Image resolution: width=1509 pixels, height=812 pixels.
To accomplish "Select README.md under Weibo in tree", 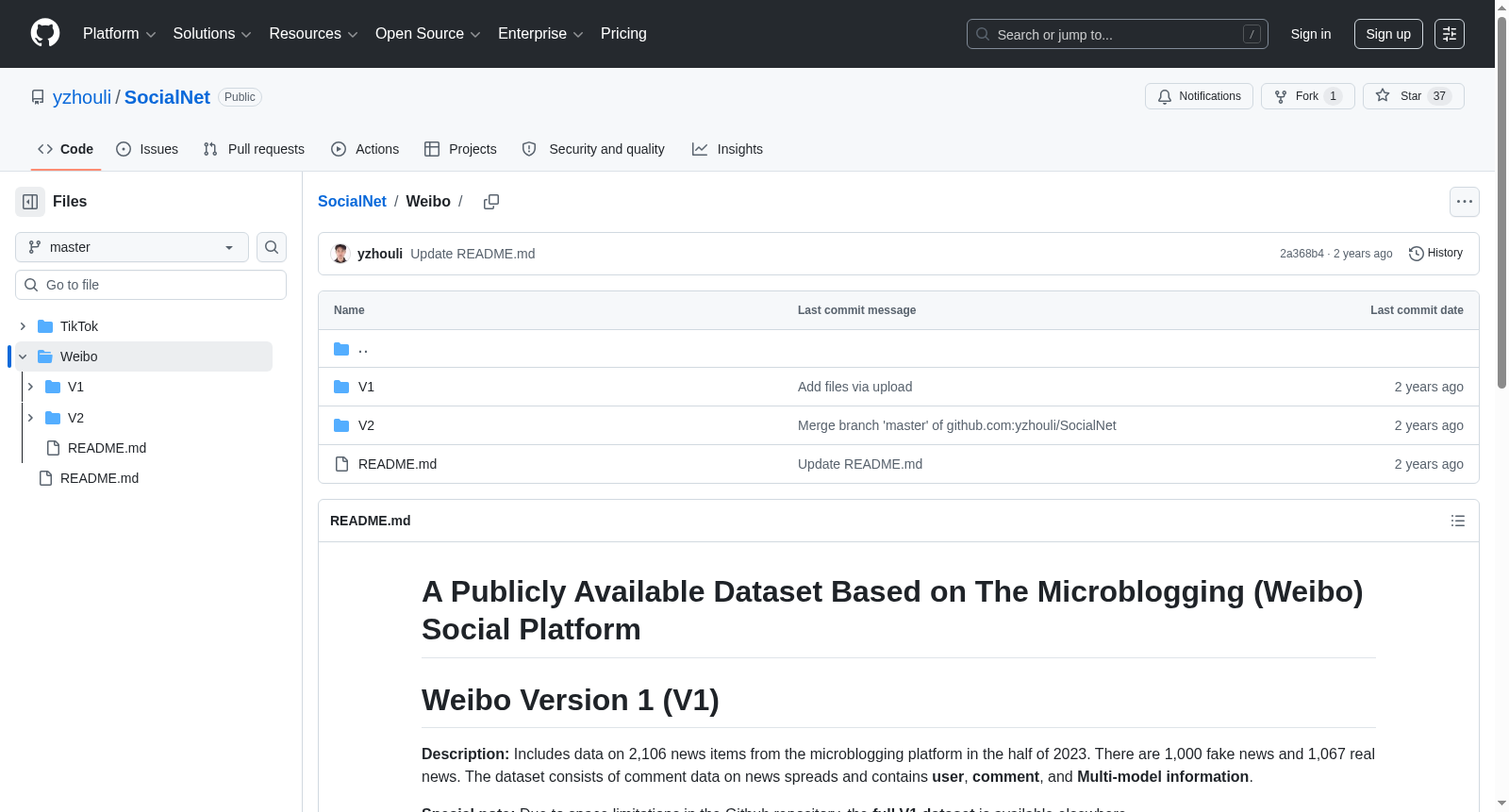I will click(x=107, y=448).
